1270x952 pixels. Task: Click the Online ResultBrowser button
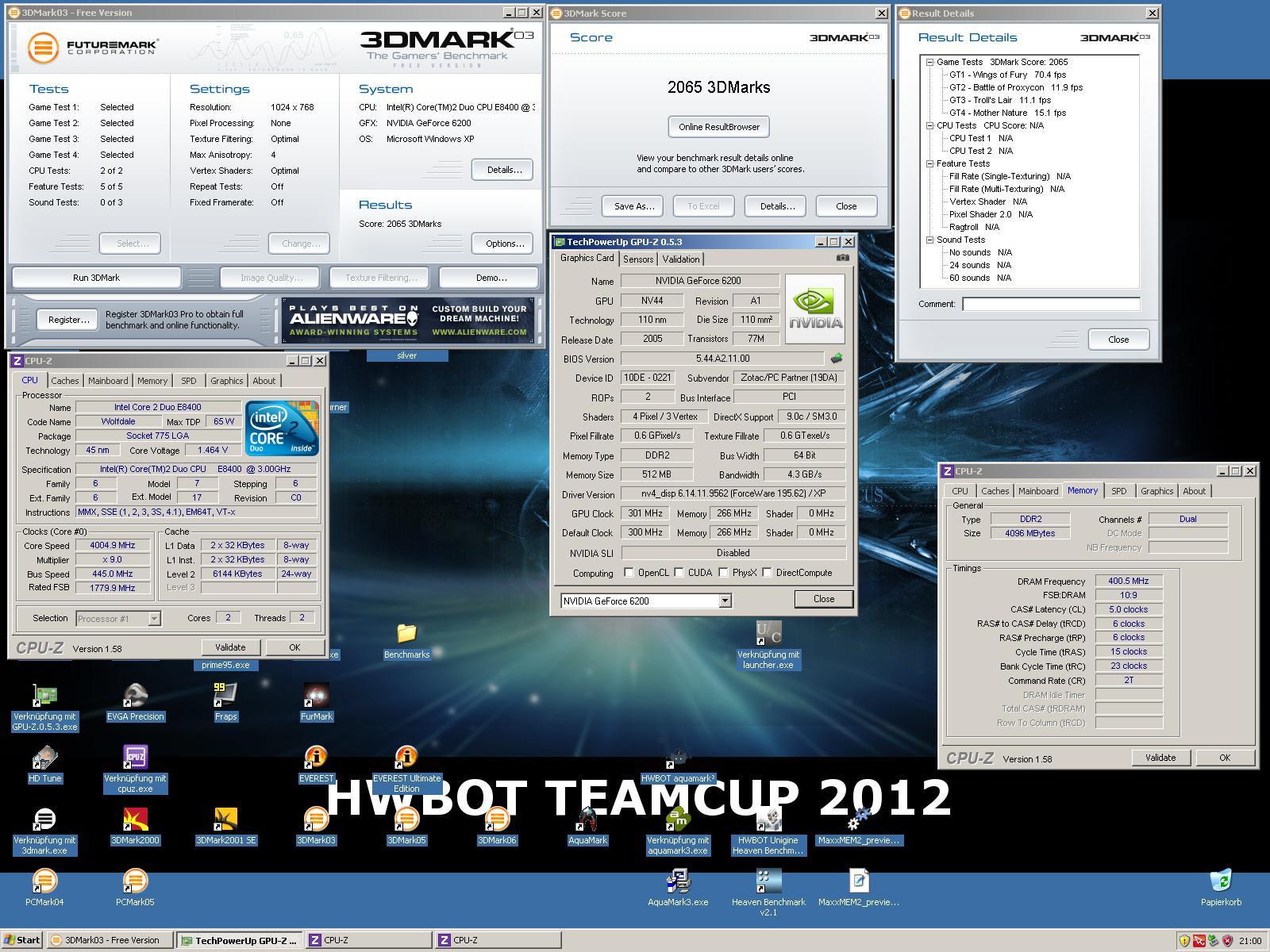(x=719, y=127)
